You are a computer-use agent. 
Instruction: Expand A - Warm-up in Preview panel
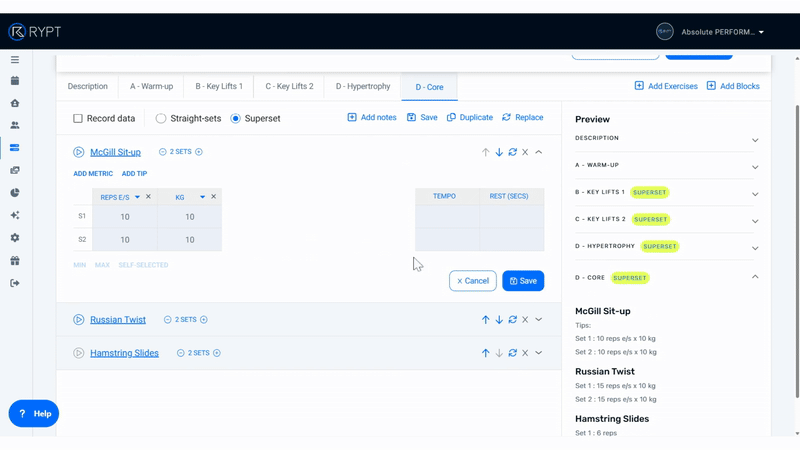755,167
